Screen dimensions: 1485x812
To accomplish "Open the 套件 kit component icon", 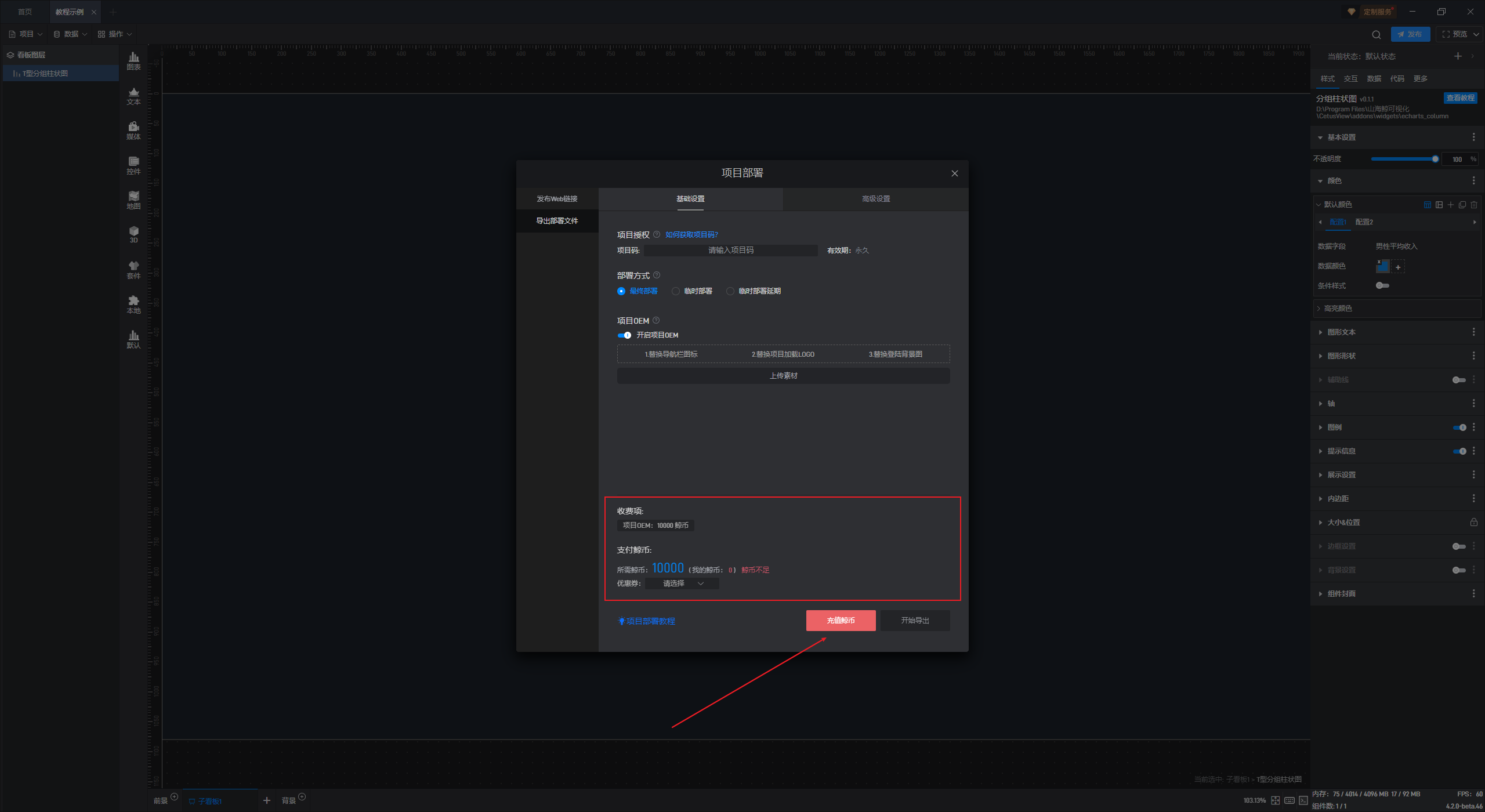I will tap(133, 269).
